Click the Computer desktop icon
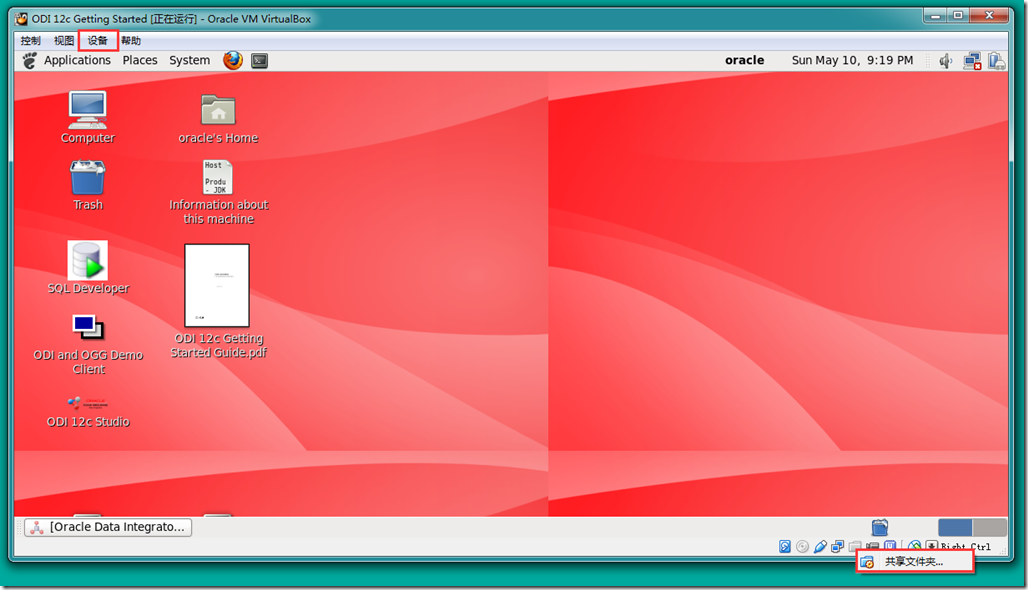This screenshot has width=1028, height=590. tap(88, 109)
